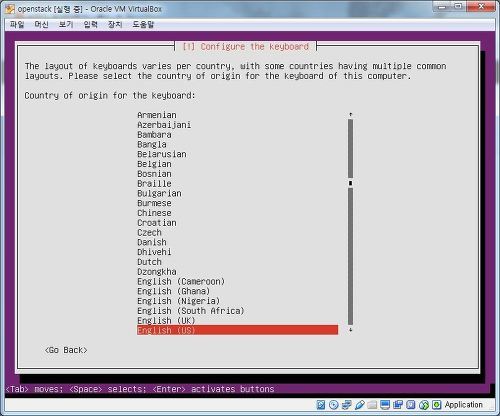500x416 pixels.
Task: Select Dzongkha keyboard
Action: [157, 272]
